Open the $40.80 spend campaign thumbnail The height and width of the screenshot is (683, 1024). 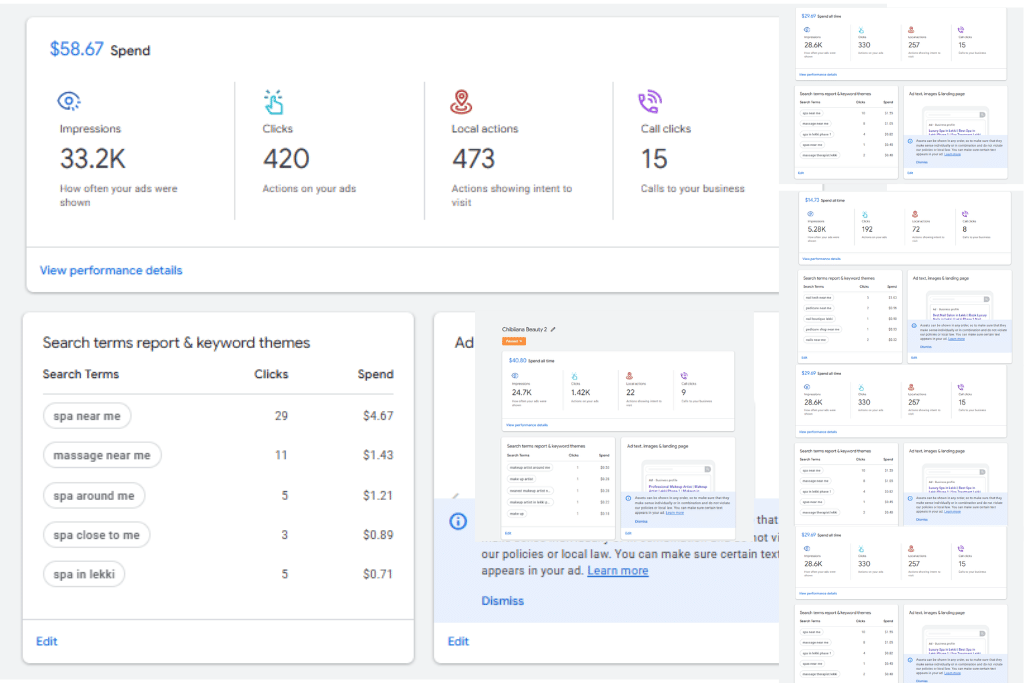tap(618, 390)
